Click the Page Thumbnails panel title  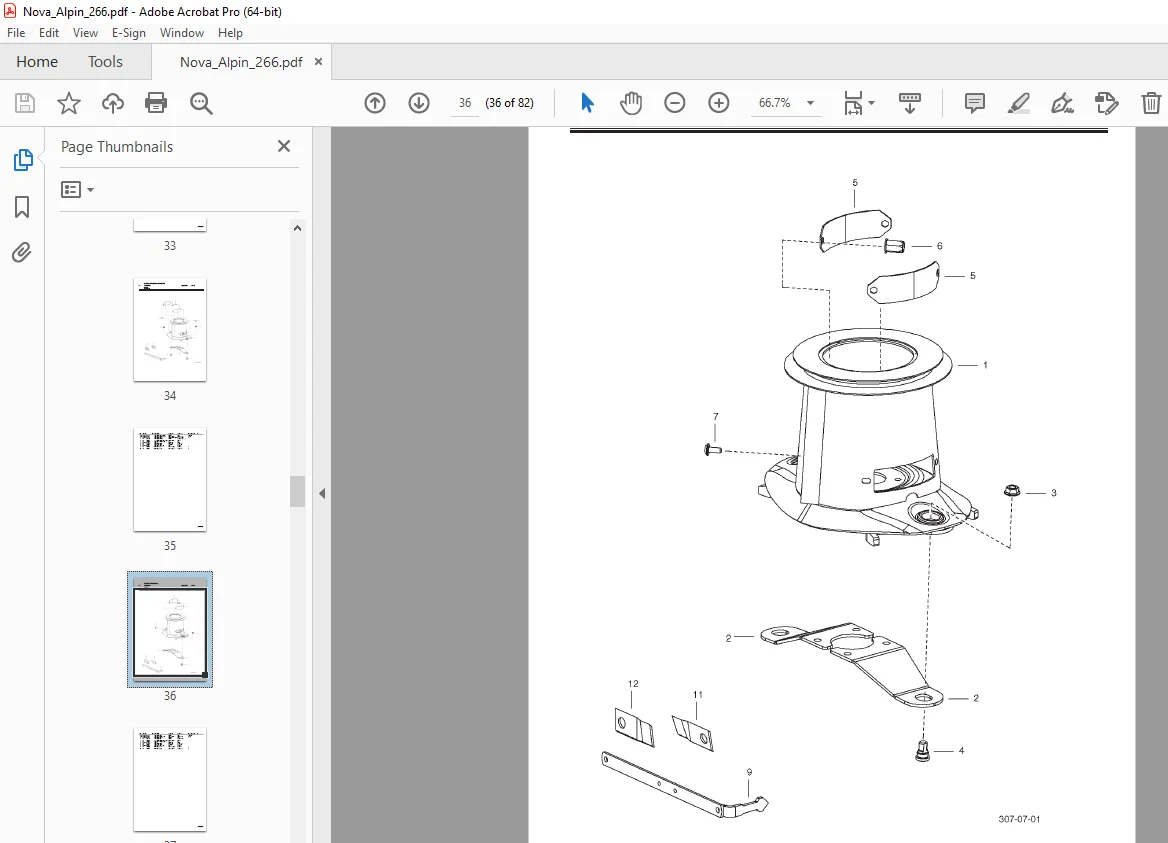(117, 147)
